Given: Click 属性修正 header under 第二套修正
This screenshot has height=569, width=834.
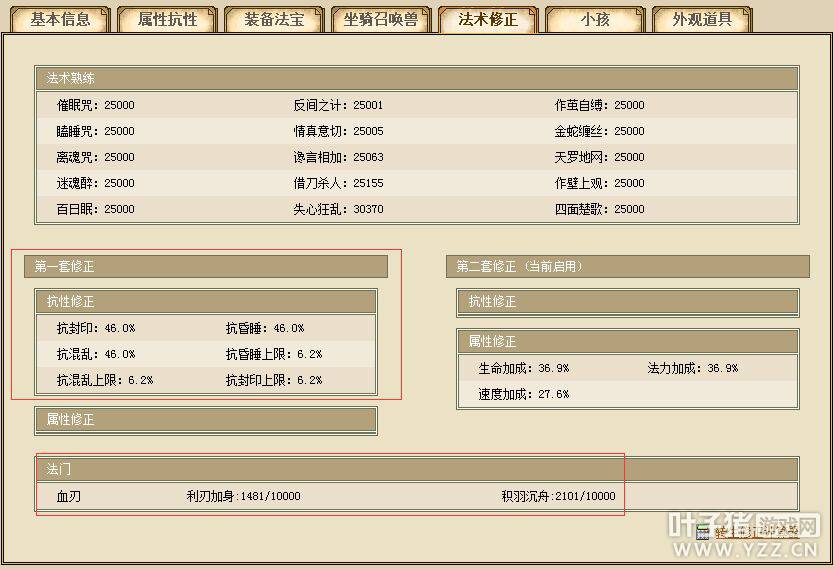Looking at the screenshot, I should tap(627, 342).
